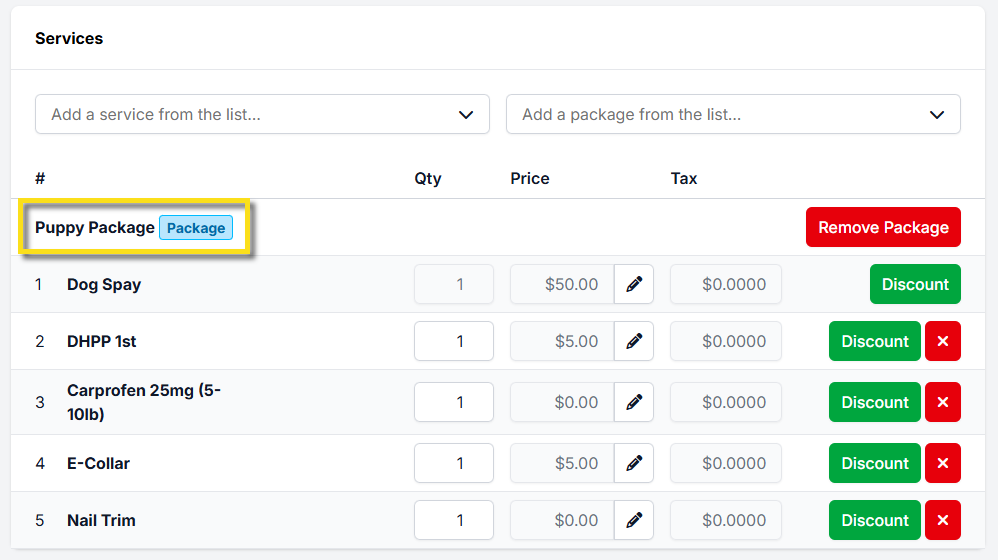Click the Remove Package button
Image resolution: width=998 pixels, height=560 pixels.
tap(883, 227)
